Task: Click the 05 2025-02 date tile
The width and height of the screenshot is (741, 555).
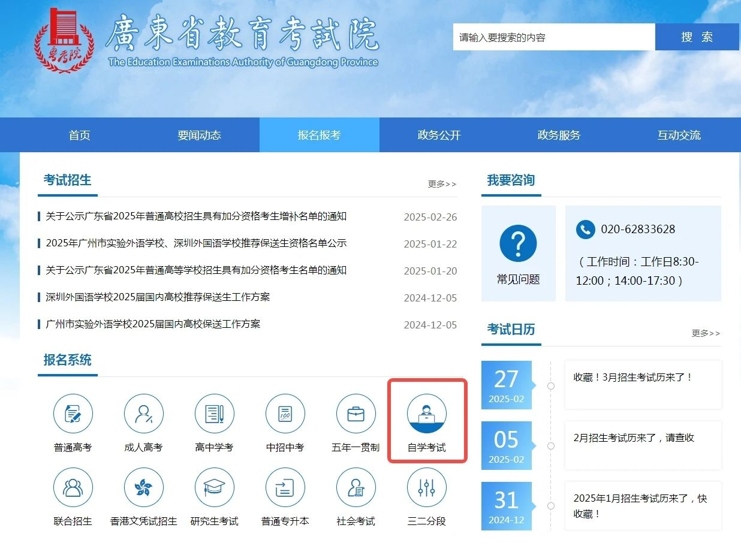Action: click(x=507, y=446)
